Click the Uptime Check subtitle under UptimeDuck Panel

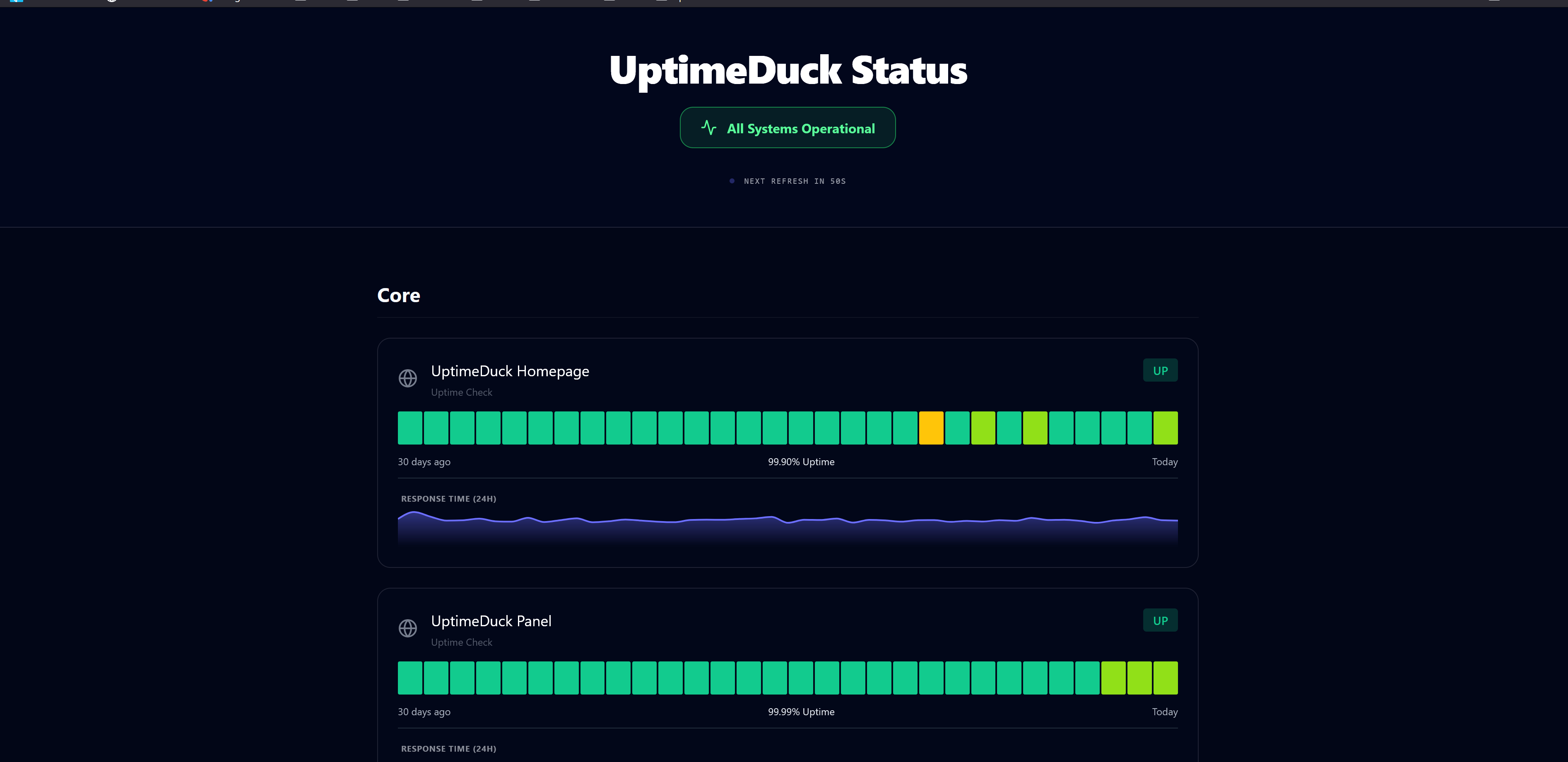[x=461, y=642]
